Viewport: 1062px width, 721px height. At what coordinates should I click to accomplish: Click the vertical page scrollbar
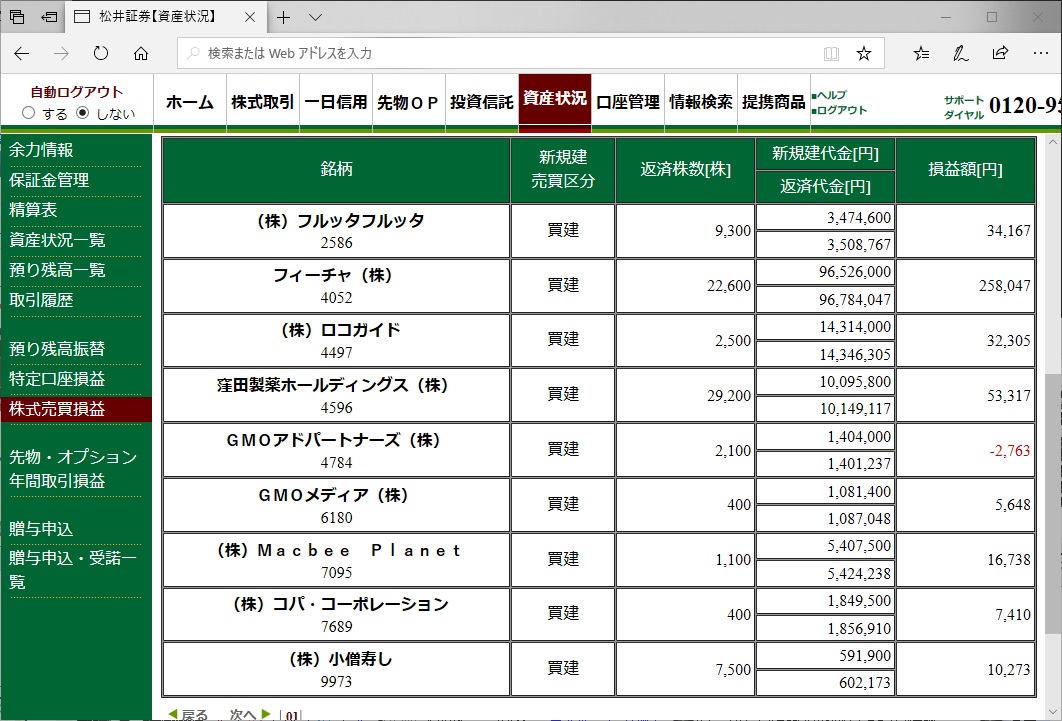pyautogui.click(x=1053, y=500)
